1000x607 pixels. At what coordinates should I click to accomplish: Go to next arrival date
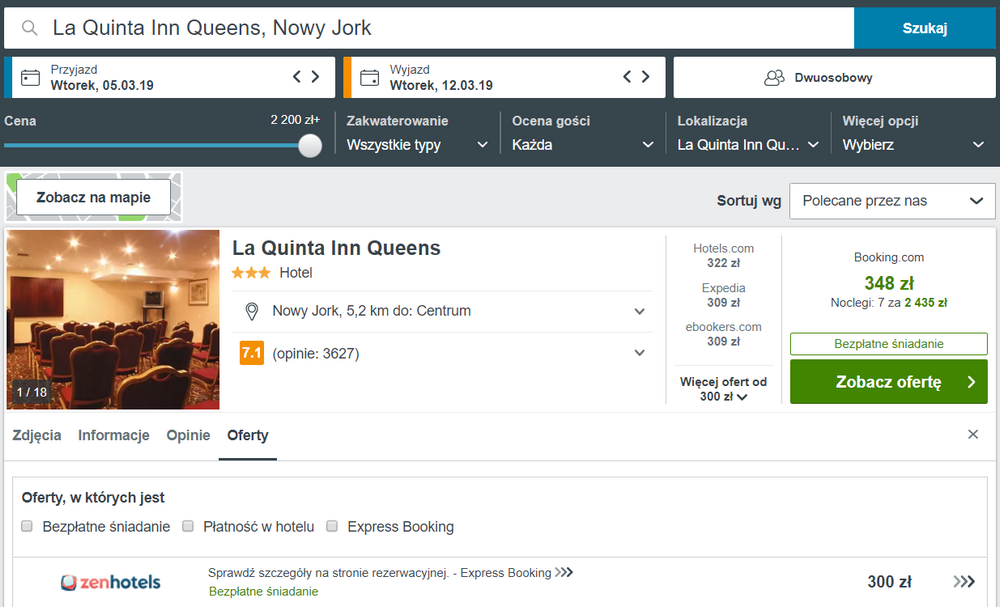point(315,77)
